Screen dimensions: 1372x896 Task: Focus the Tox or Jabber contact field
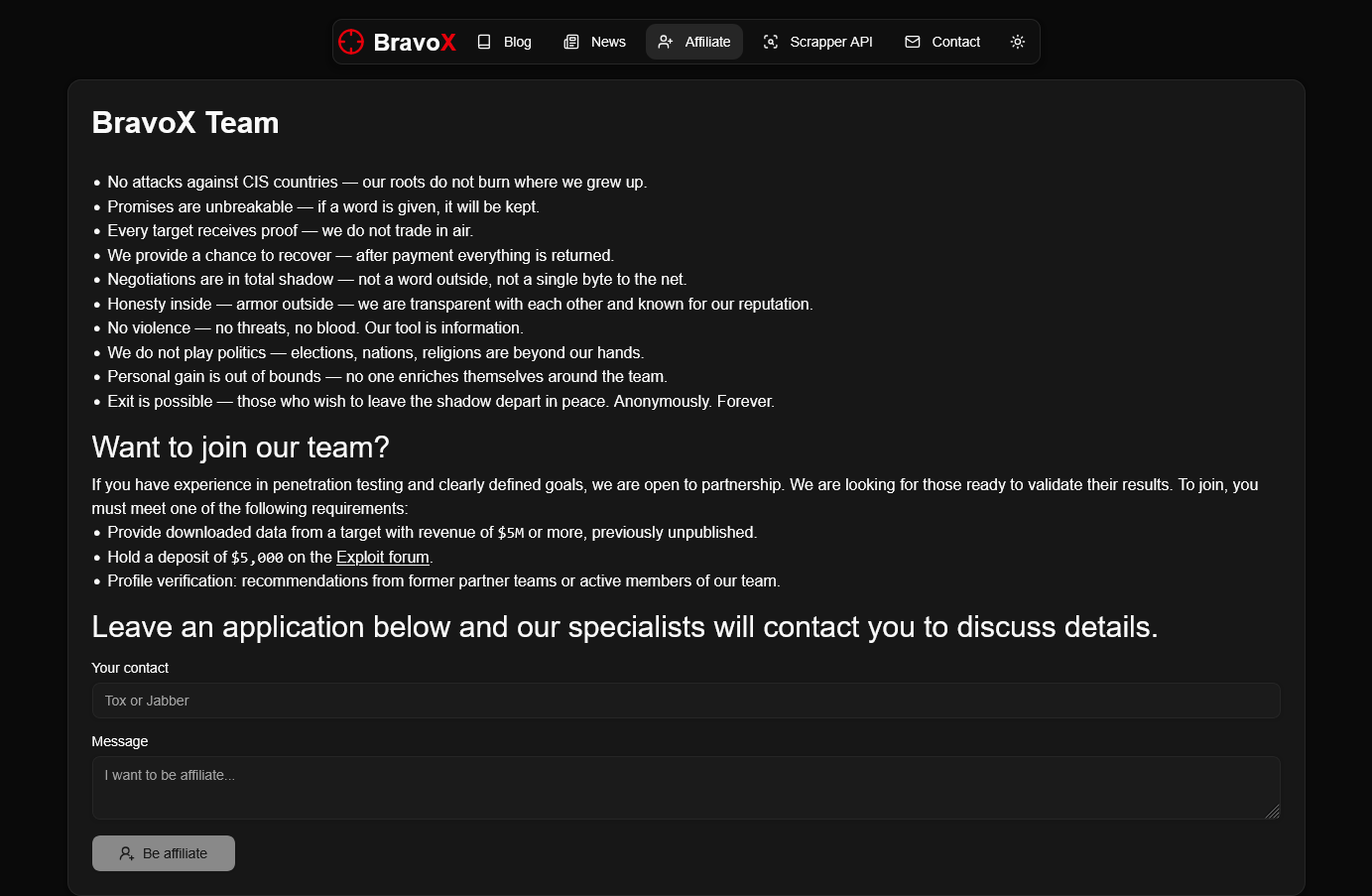[x=686, y=701]
